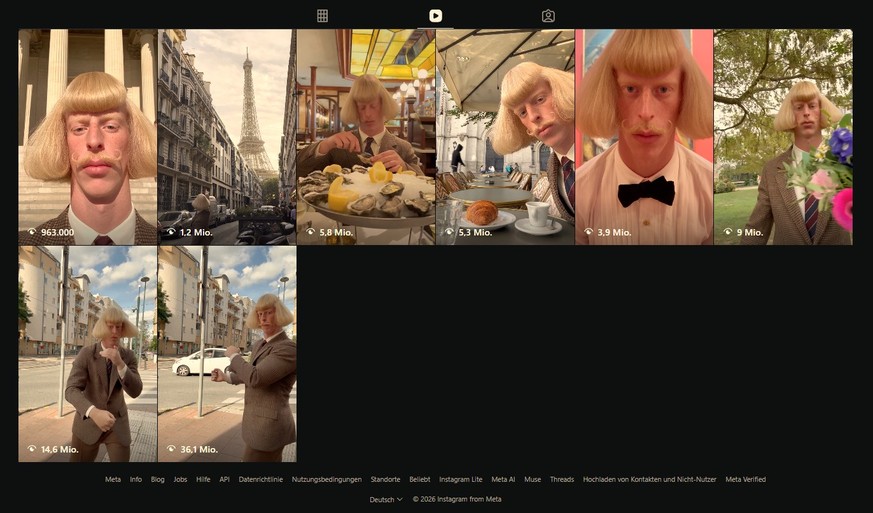The height and width of the screenshot is (513, 873).
Task: Click the eye icon beside 5,8 Mio.
Action: [x=310, y=232]
